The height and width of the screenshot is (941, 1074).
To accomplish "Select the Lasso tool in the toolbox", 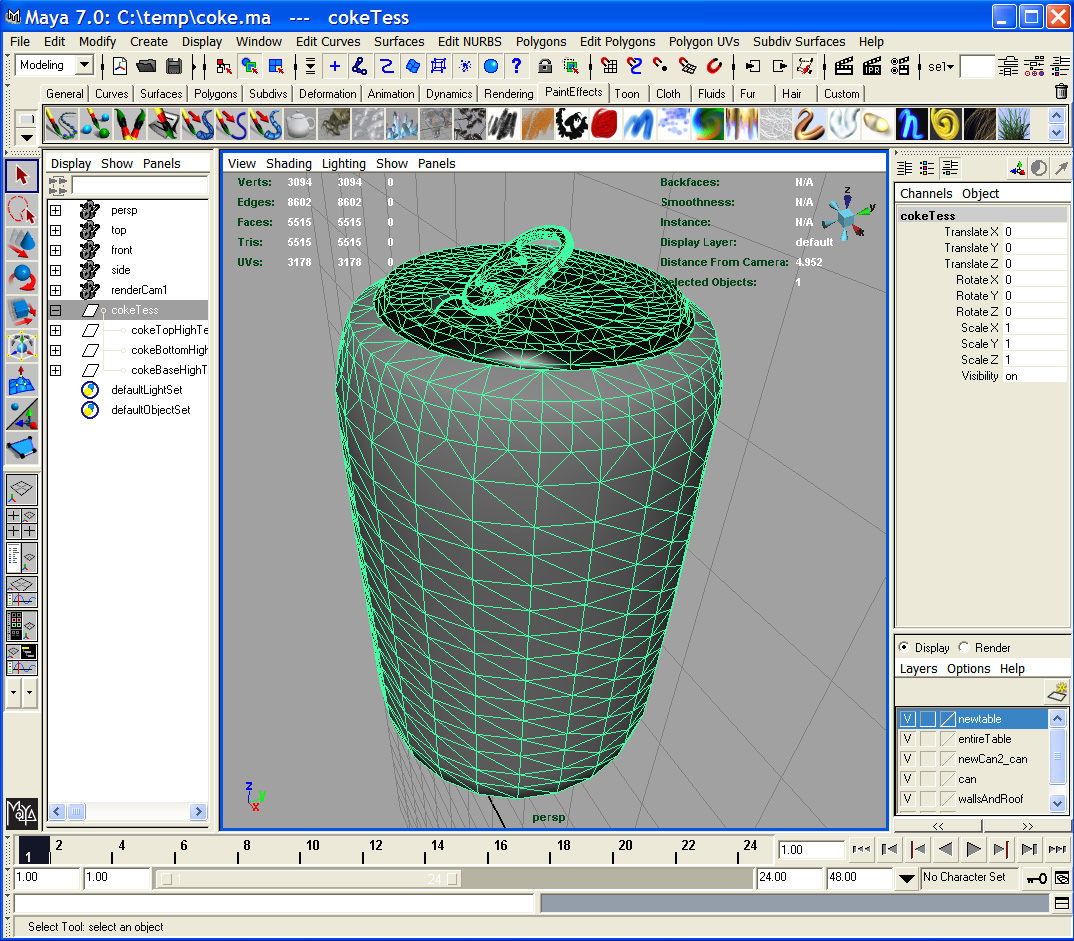I will [x=21, y=209].
